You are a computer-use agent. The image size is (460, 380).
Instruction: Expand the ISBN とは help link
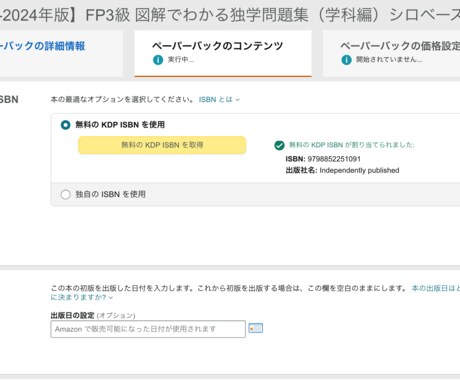click(x=219, y=99)
